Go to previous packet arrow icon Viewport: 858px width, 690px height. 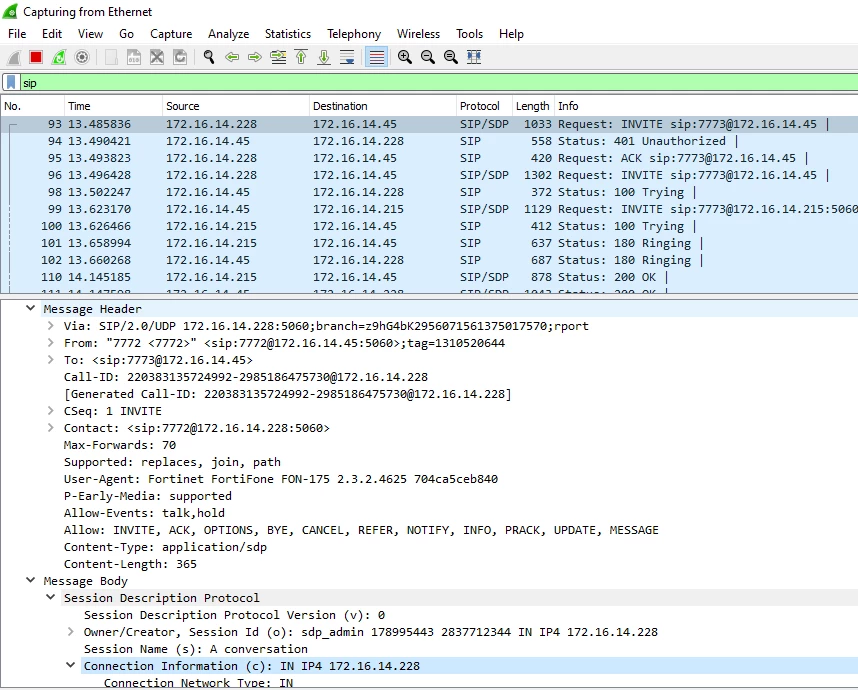point(232,57)
